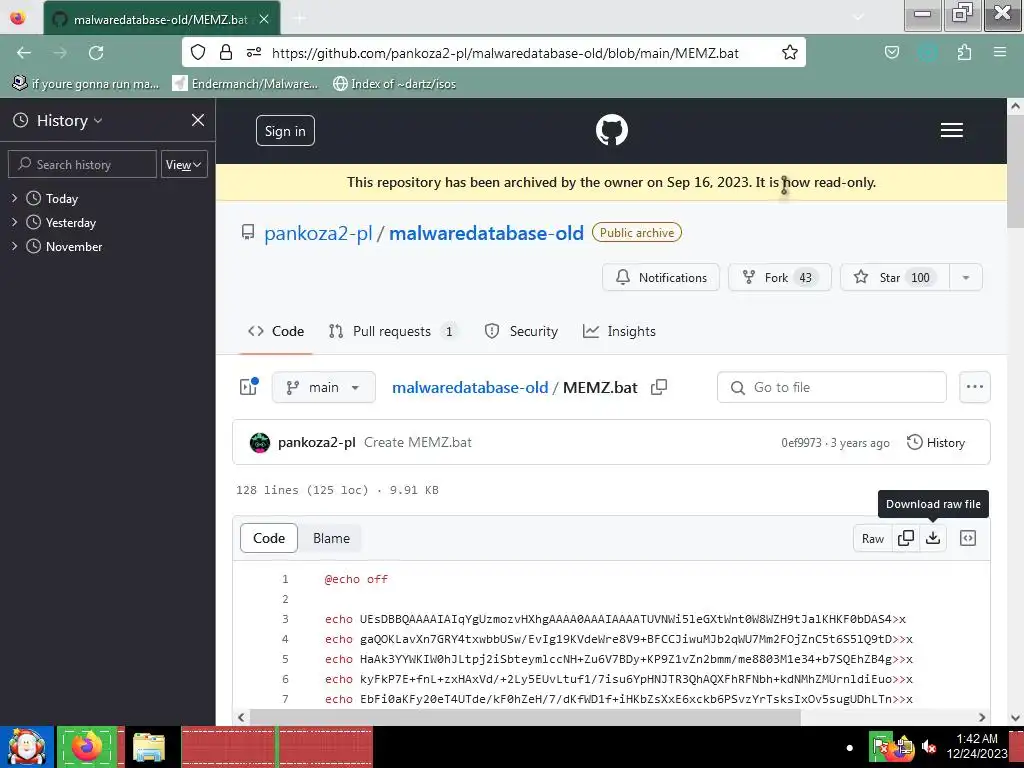Open GitHub header hamburger menu
Viewport: 1024px width, 768px height.
pos(952,130)
